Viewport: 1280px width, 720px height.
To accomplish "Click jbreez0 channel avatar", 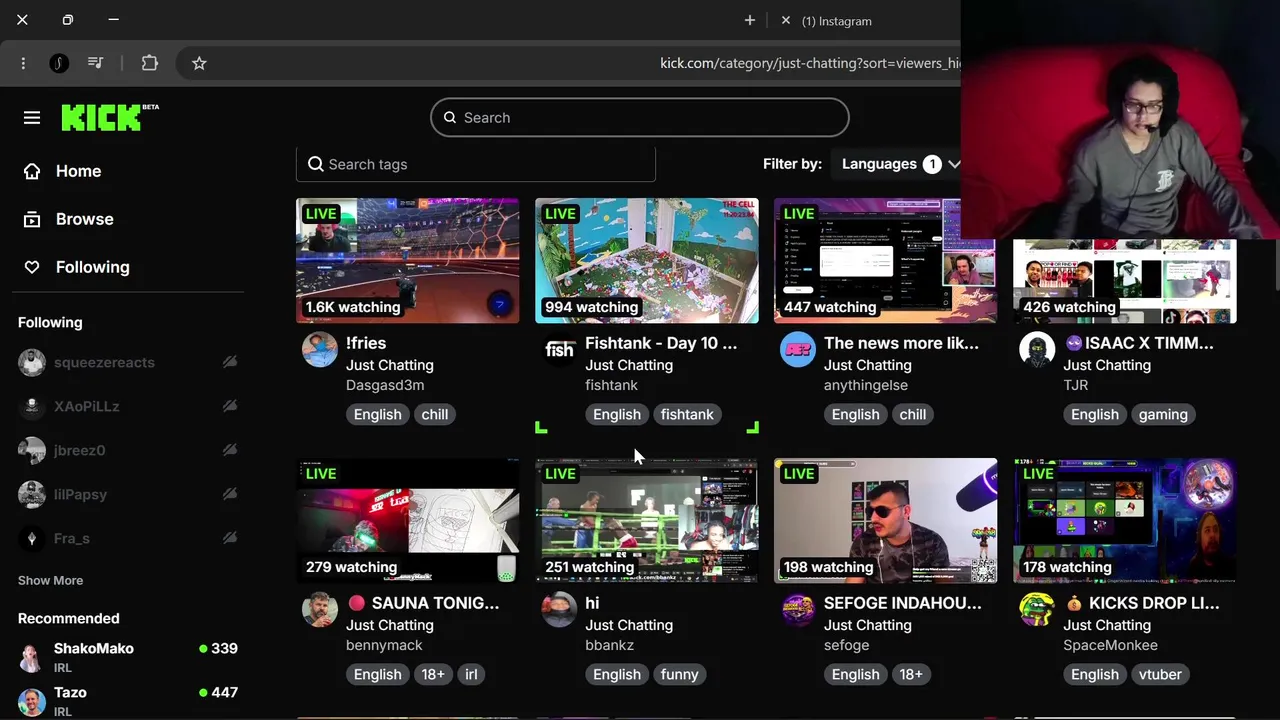I will pos(32,450).
